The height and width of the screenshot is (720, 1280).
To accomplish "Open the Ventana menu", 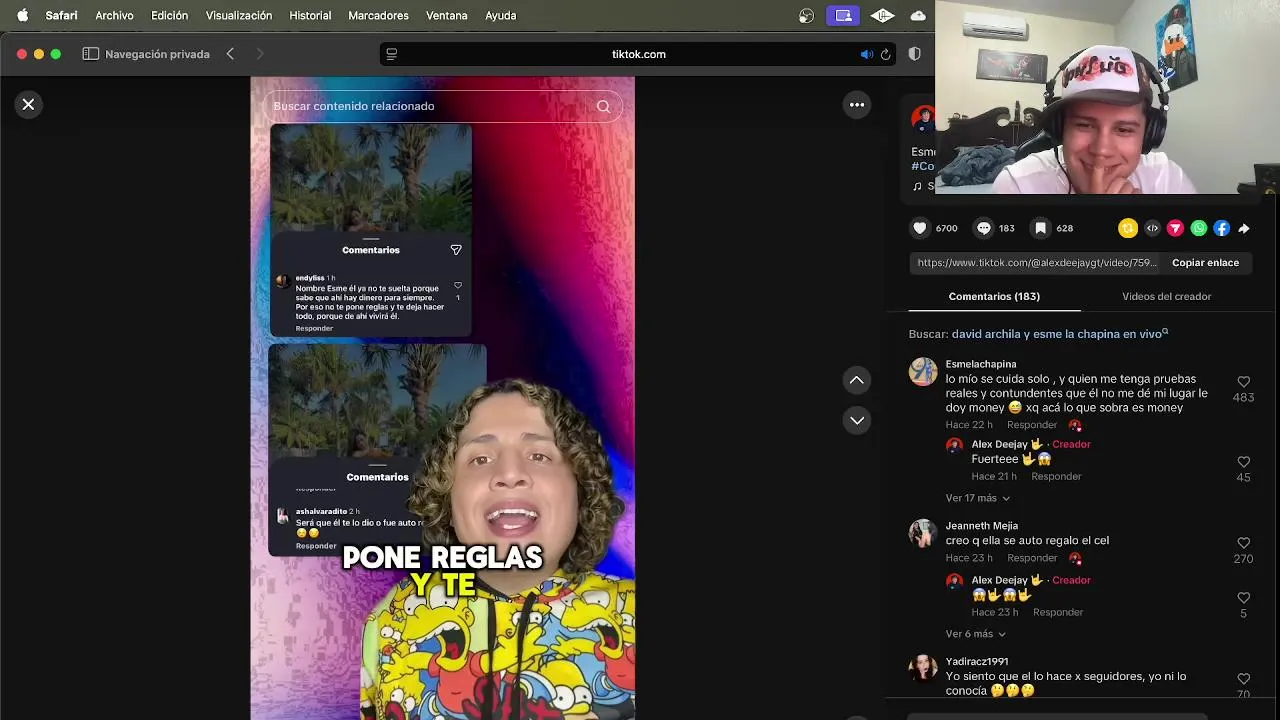I will (x=446, y=15).
